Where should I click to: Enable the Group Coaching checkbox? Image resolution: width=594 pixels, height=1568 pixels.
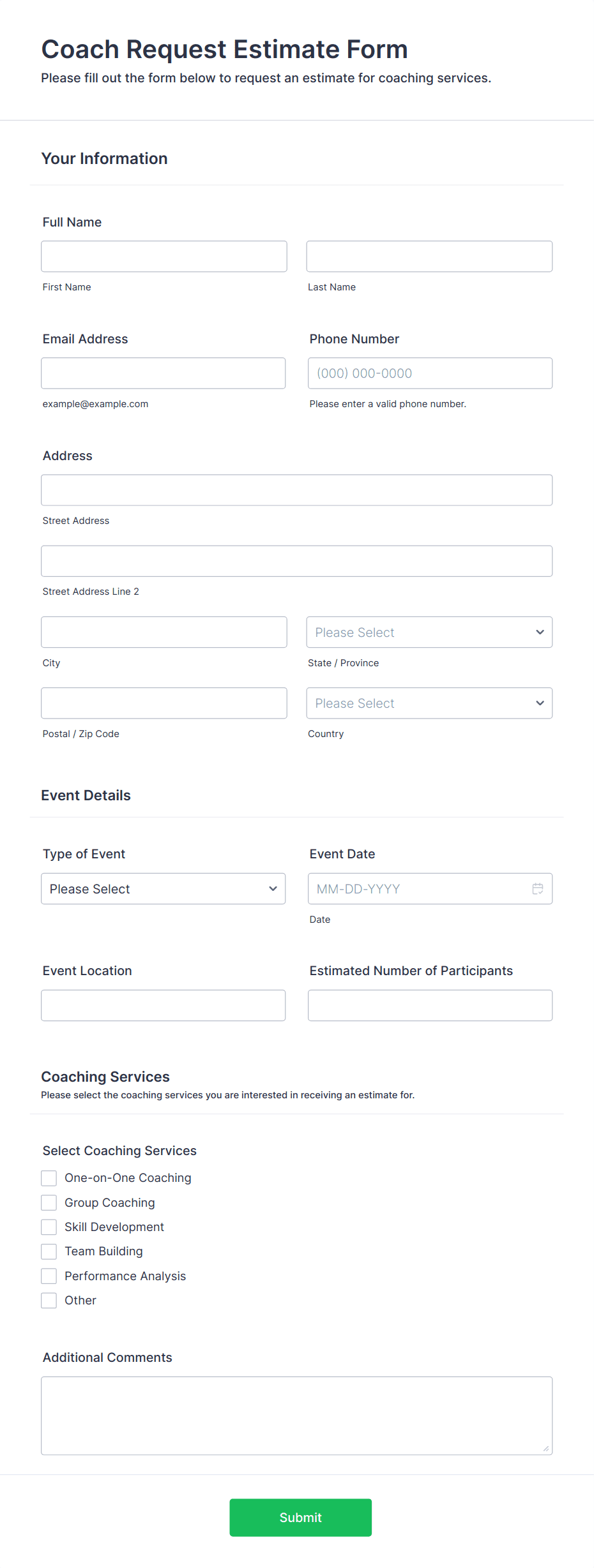[x=49, y=1202]
